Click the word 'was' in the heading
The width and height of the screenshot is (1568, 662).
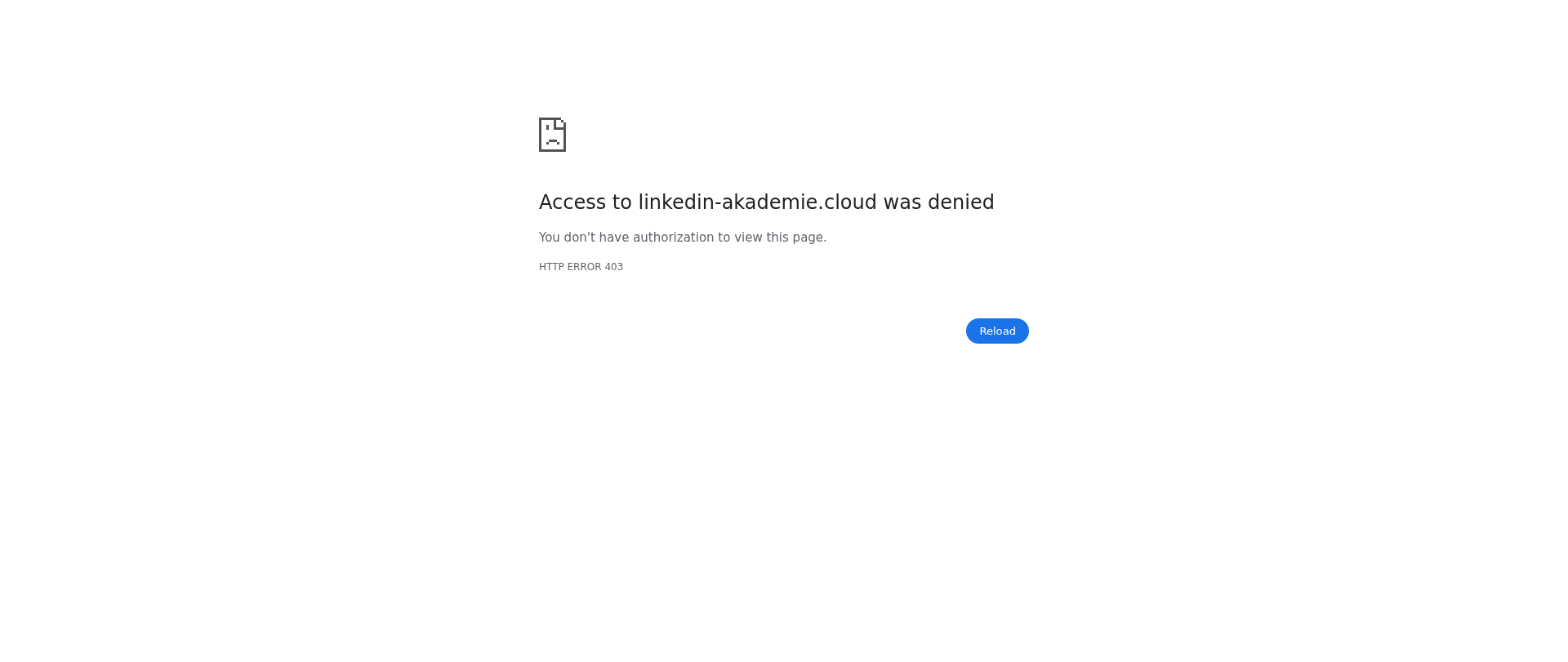902,202
